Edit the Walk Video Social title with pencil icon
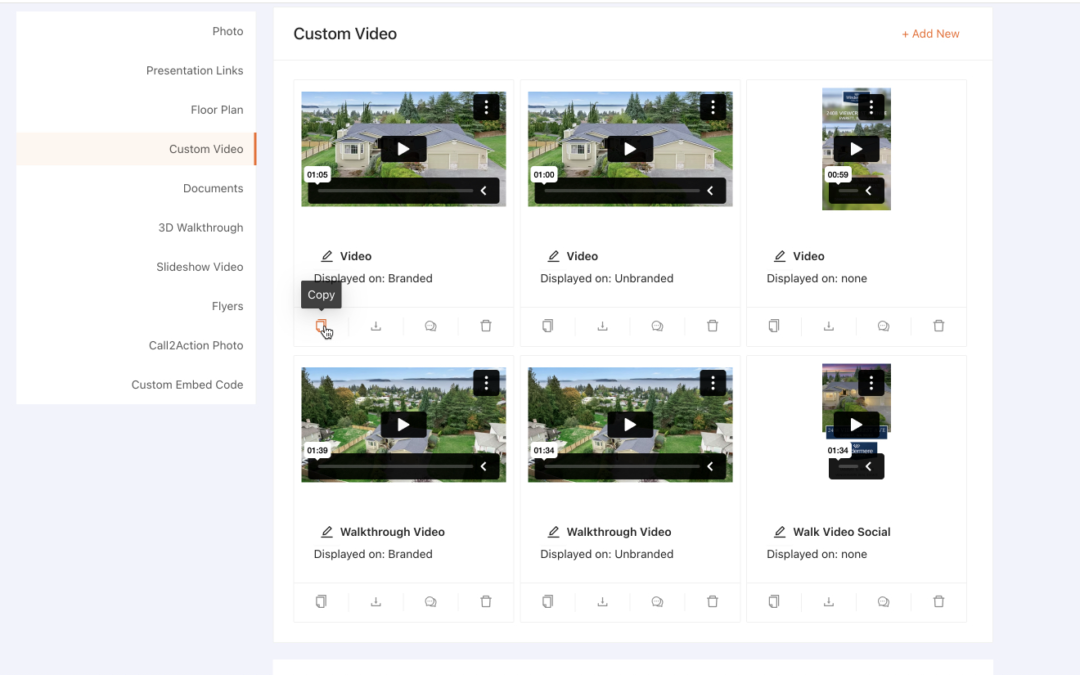Image resolution: width=1080 pixels, height=675 pixels. pos(779,531)
